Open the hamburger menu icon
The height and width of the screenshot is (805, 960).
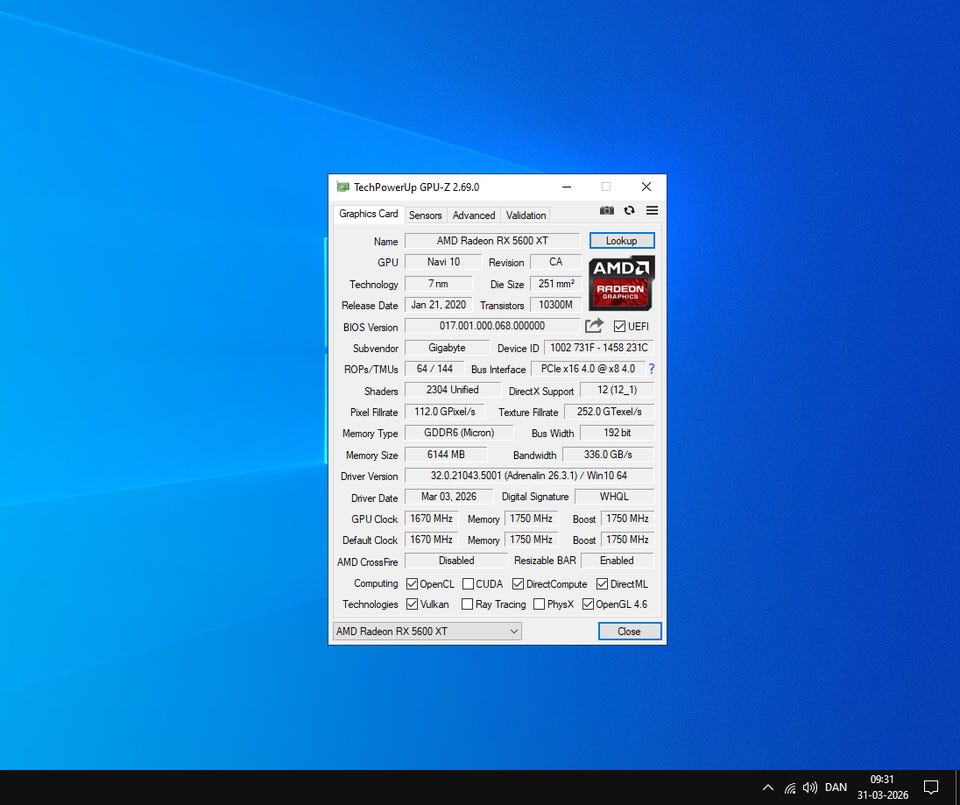click(x=652, y=211)
